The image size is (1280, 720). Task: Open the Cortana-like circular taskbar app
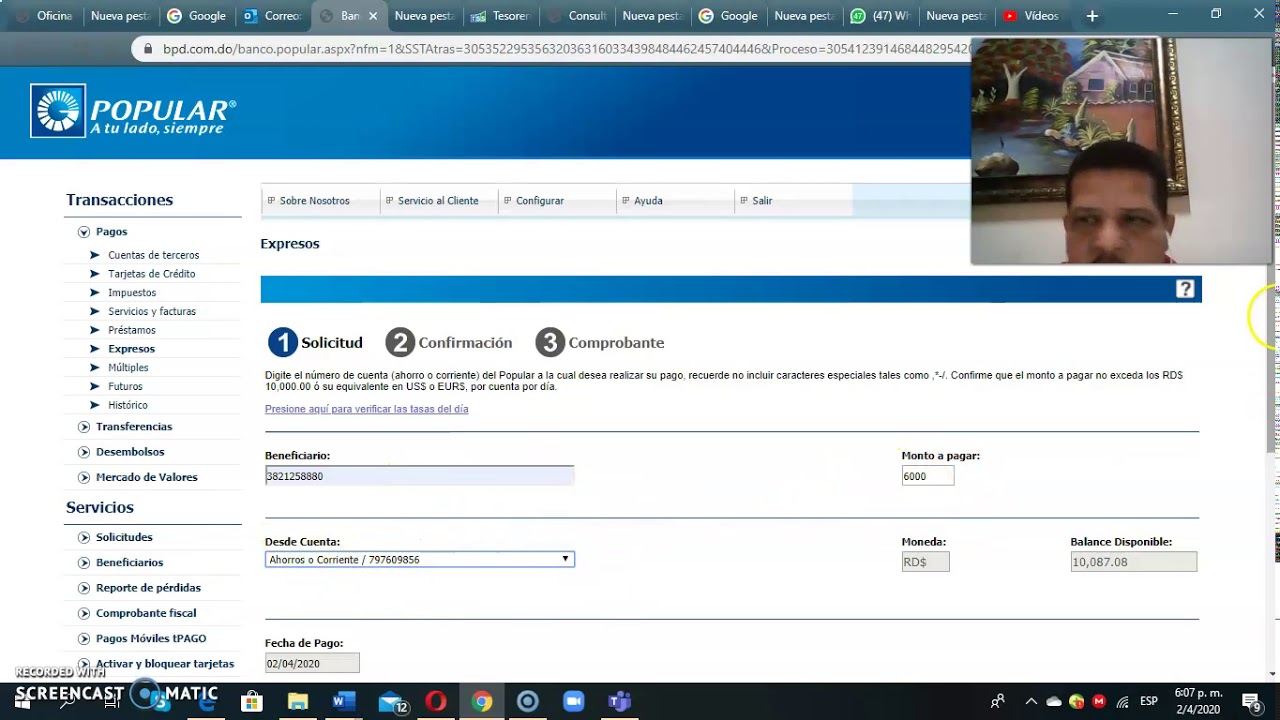(528, 702)
